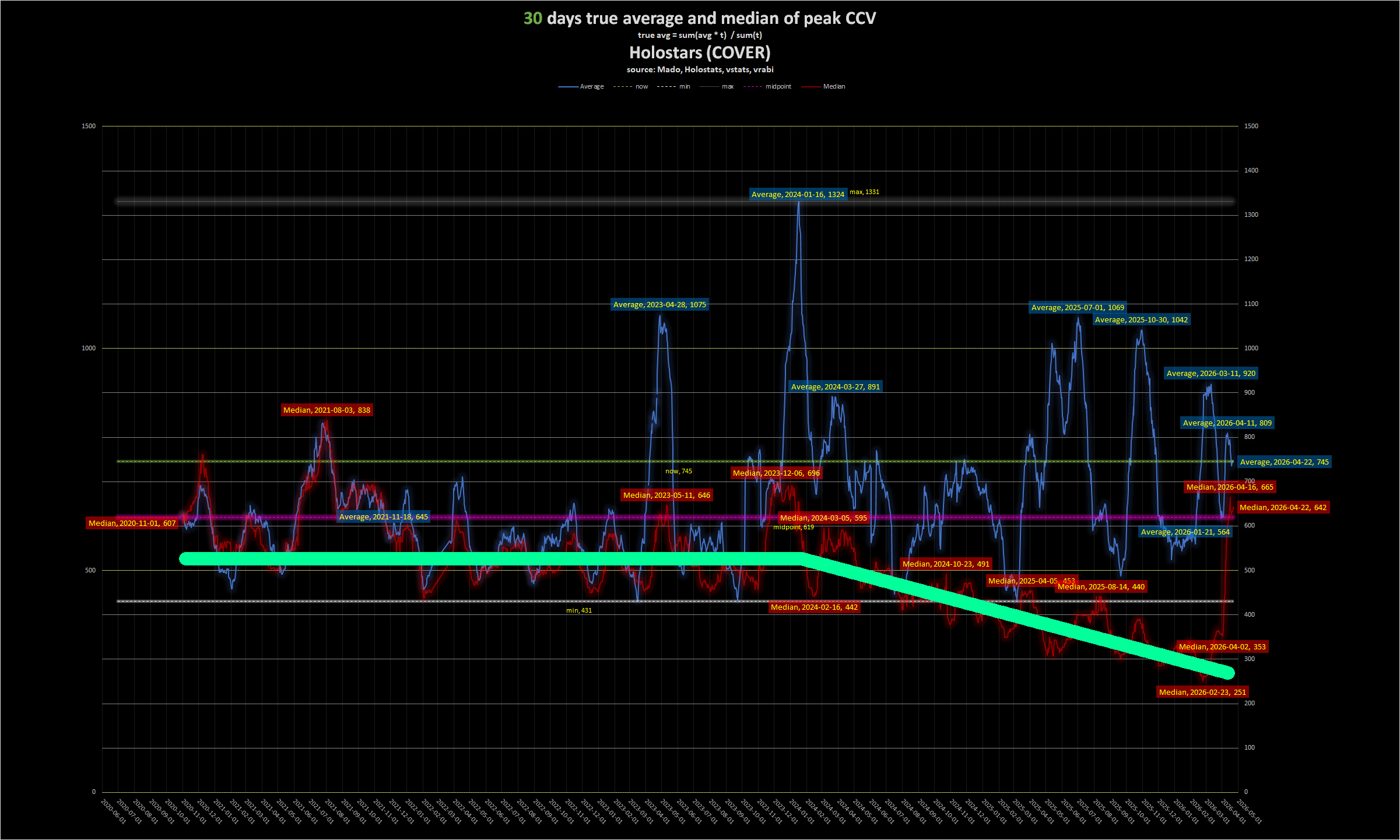Click the Median legend entry
The image size is (1400, 840).
tap(833, 86)
